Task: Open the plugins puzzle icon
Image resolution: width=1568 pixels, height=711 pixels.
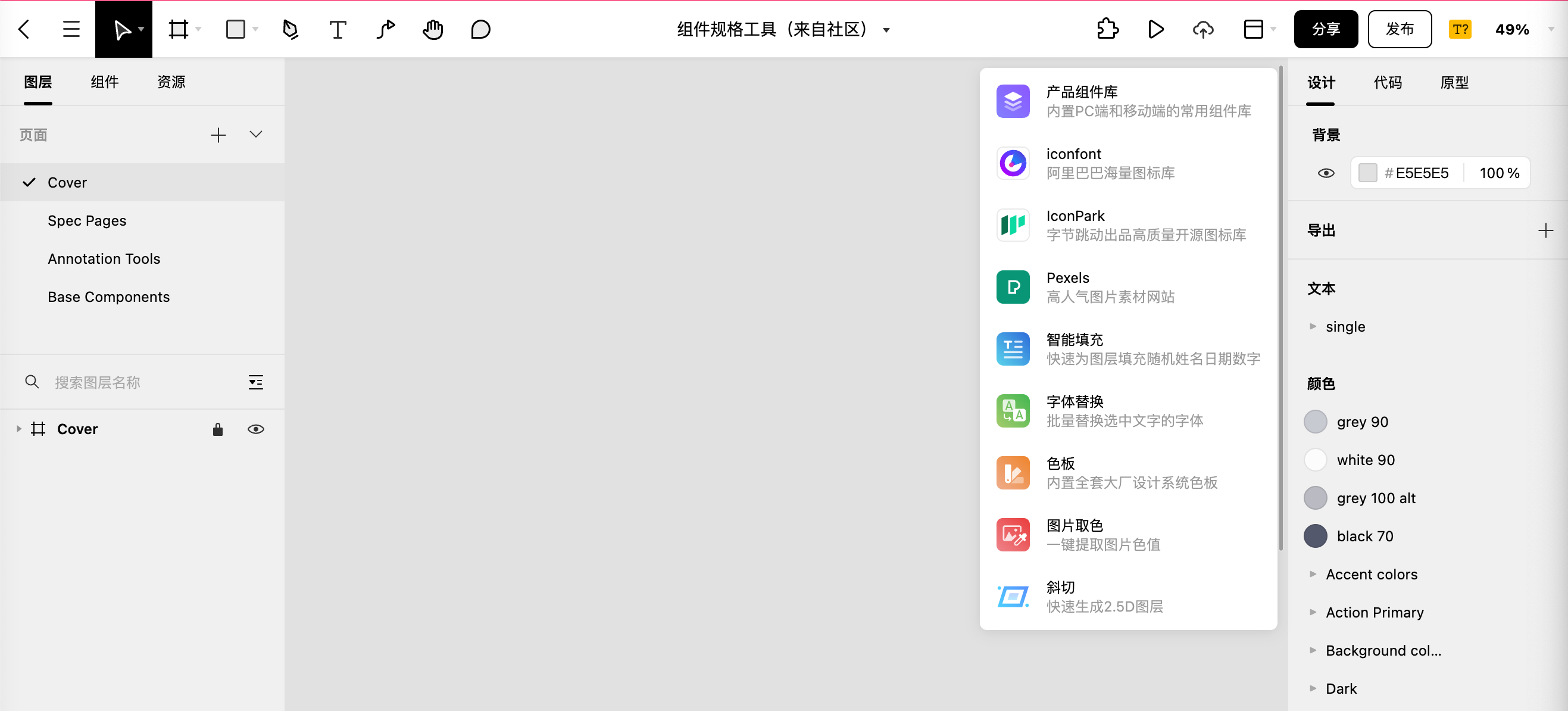Action: pos(1107,29)
